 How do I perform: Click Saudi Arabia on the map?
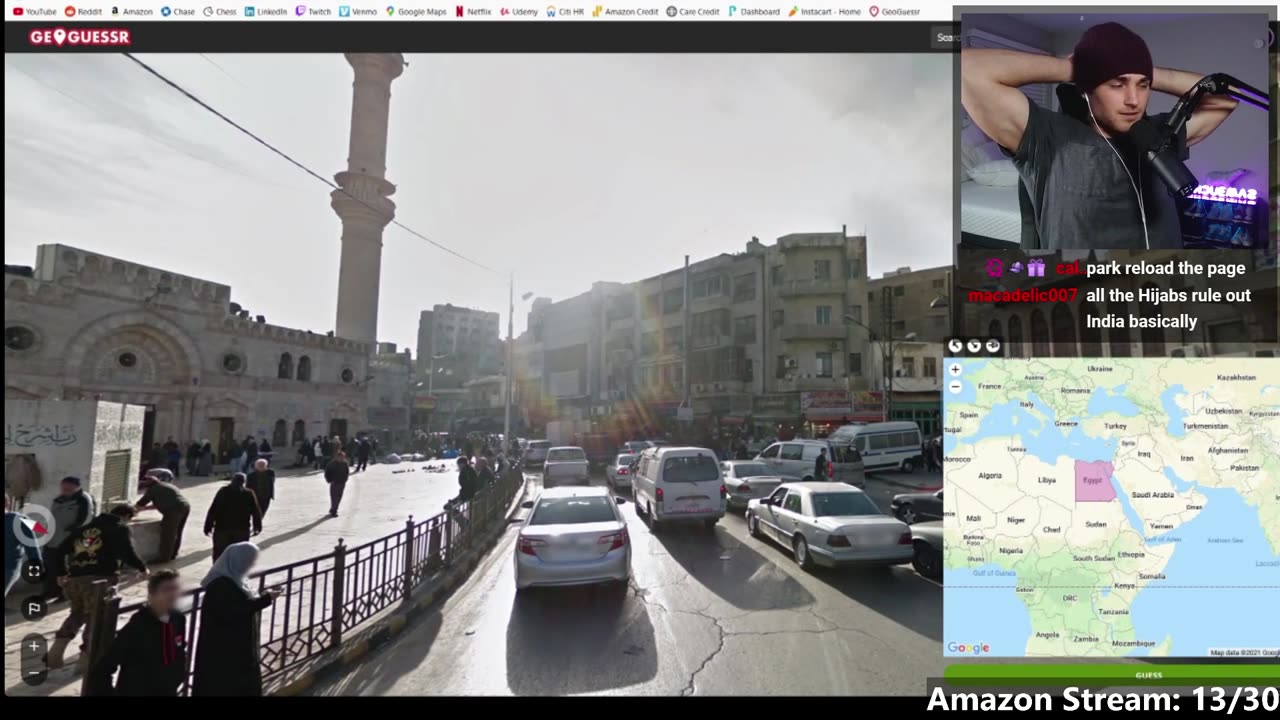click(1152, 494)
